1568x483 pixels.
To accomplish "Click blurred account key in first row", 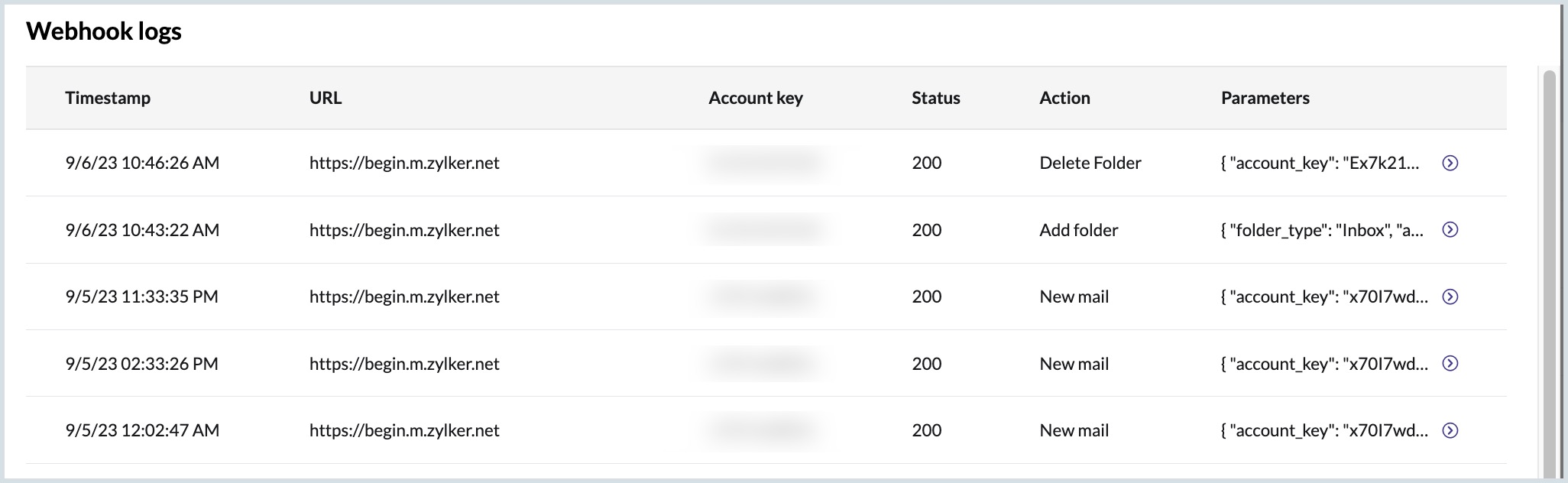I will click(x=764, y=163).
